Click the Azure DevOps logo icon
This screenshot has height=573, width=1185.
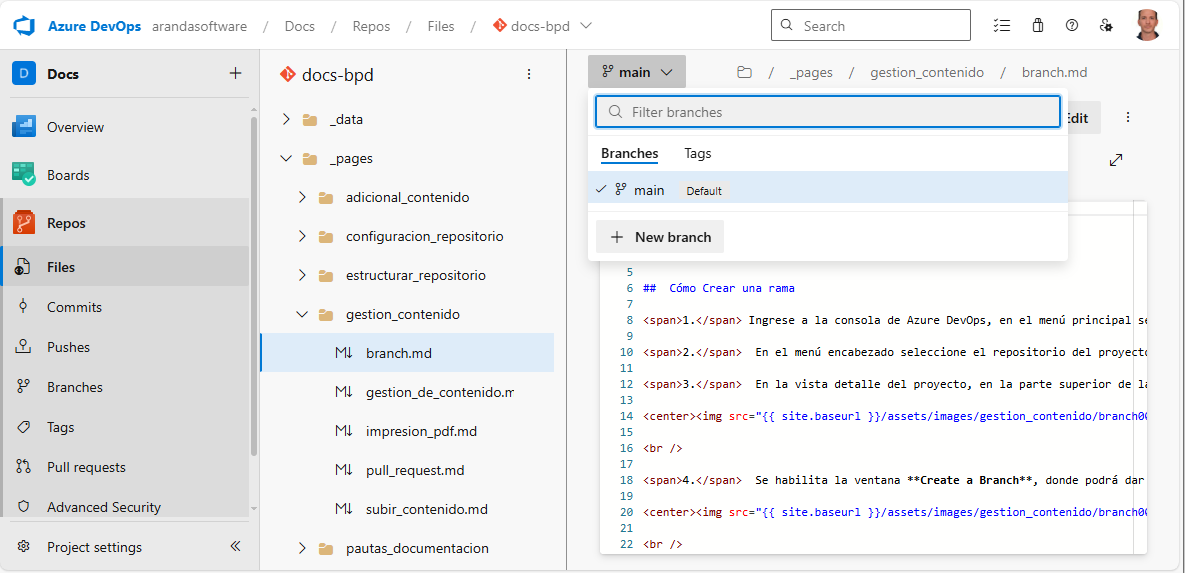pos(24,26)
